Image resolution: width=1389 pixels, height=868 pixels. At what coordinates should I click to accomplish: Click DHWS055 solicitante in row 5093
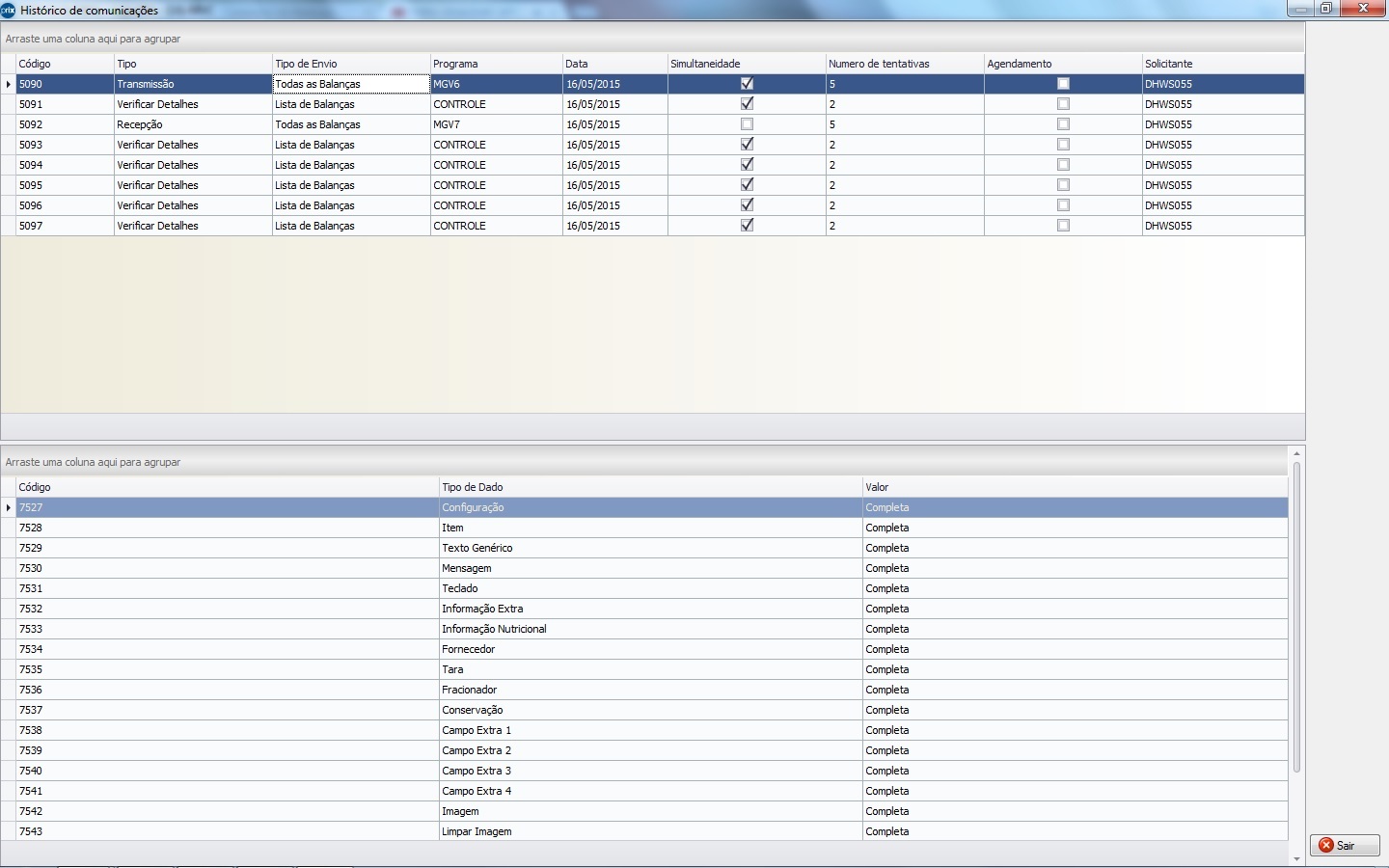click(1223, 145)
